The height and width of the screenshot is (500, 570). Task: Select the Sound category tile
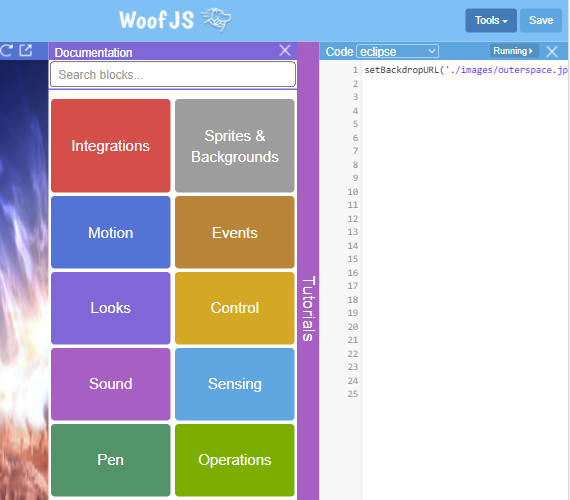[x=111, y=384]
